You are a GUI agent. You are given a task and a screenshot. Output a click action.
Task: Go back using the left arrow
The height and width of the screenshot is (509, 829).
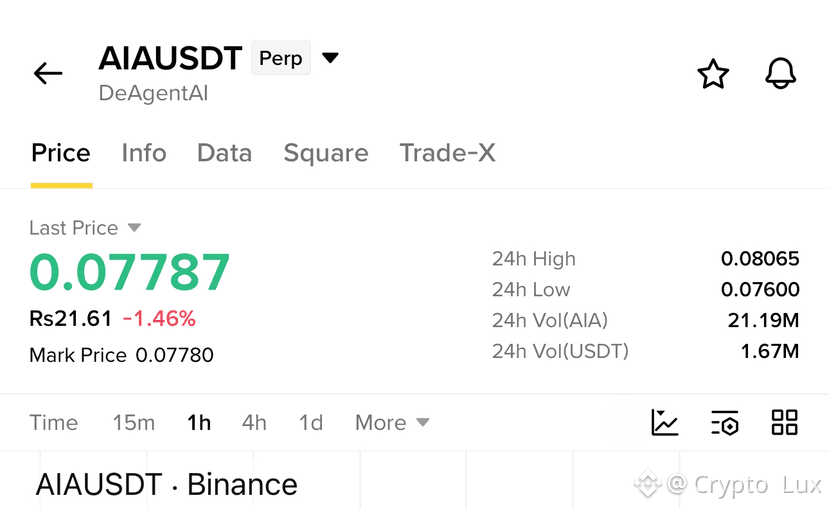pyautogui.click(x=48, y=73)
